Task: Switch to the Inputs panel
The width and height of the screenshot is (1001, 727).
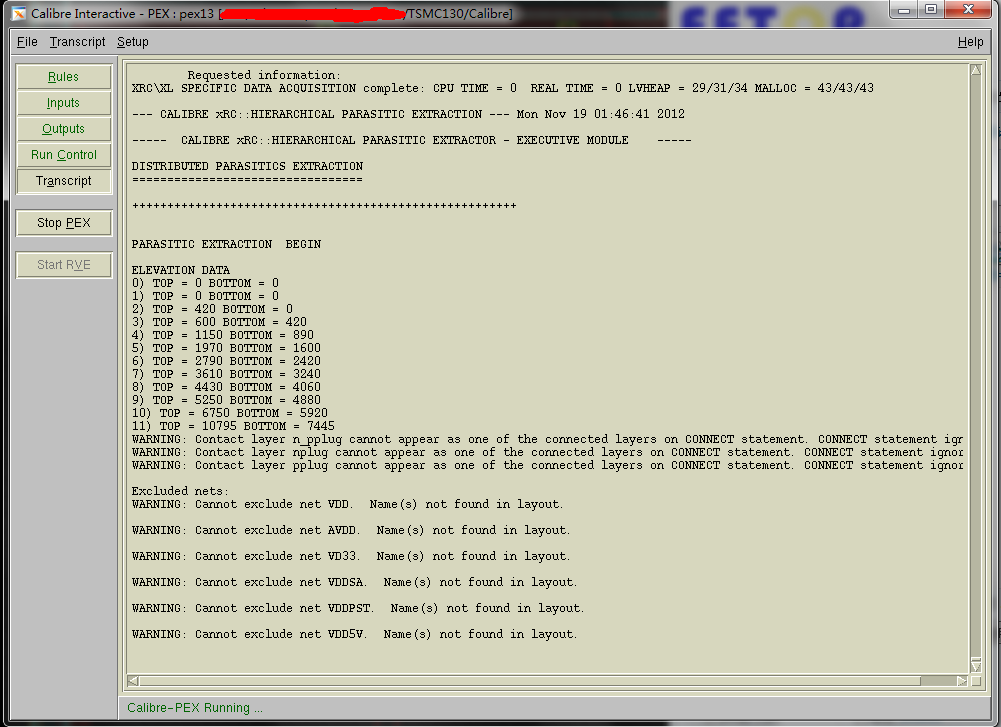Action: pyautogui.click(x=63, y=103)
